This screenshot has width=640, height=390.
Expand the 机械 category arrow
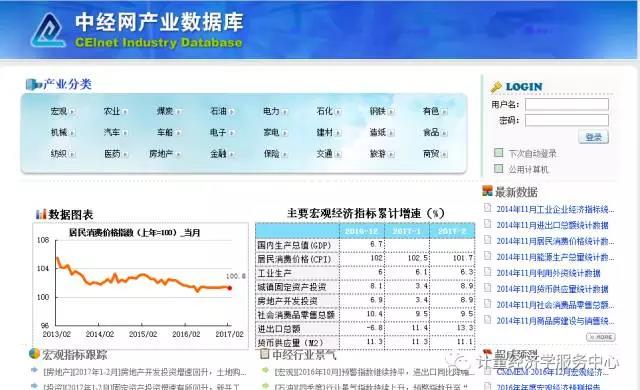(x=72, y=133)
